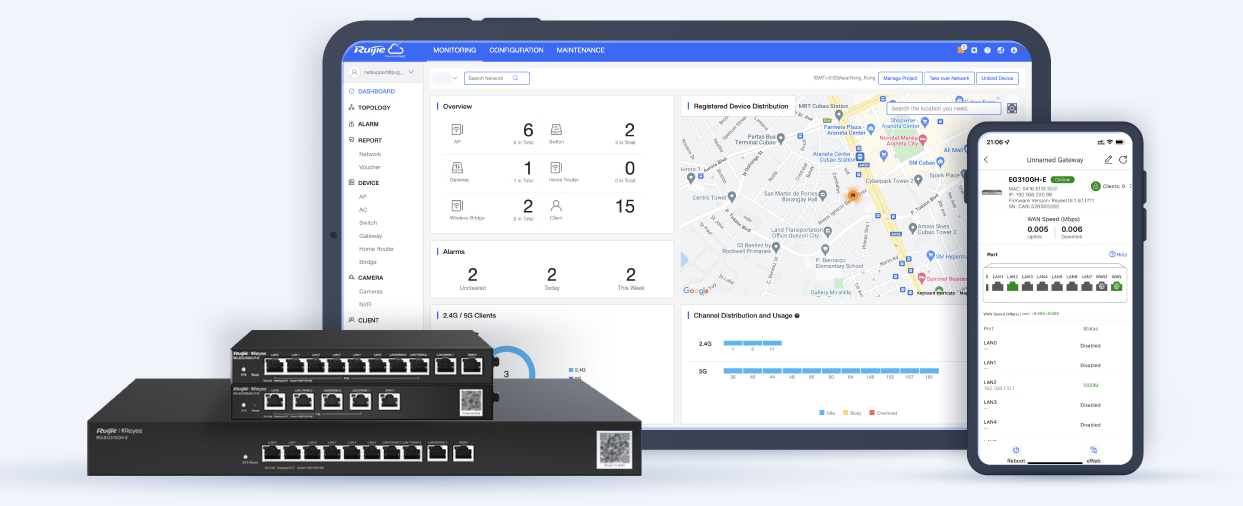Click the settings gear in header
This screenshot has height=506, width=1243.
tap(974, 50)
